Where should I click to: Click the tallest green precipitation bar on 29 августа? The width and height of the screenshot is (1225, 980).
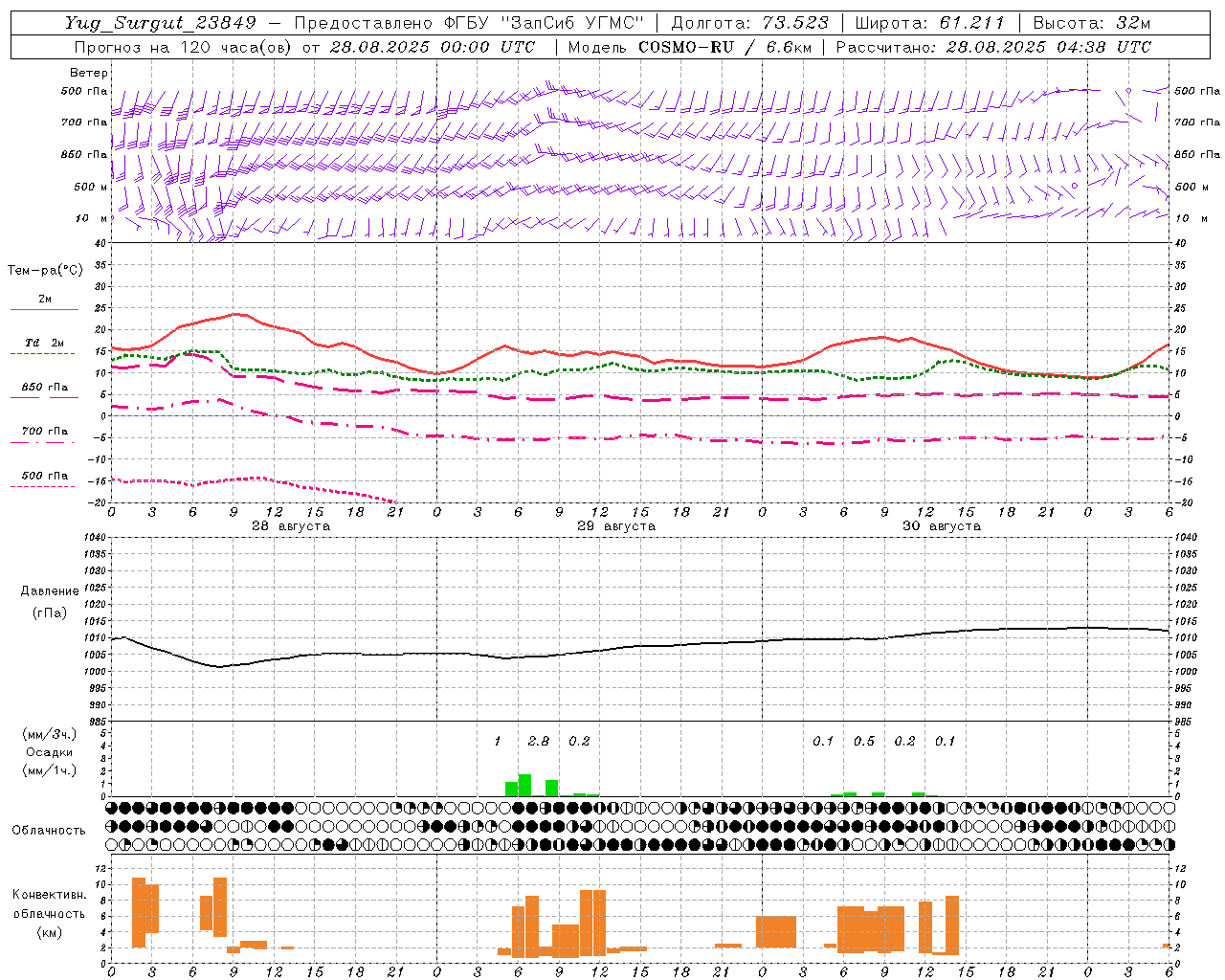coord(524,786)
